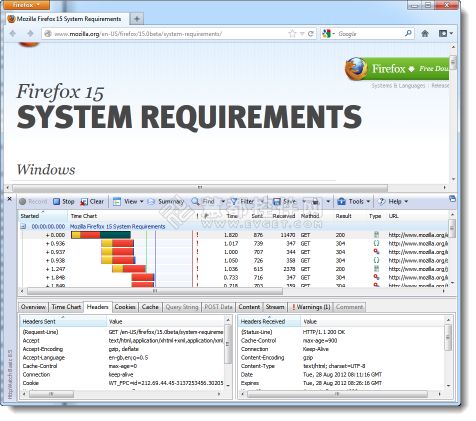Go back with the browser back arrow
This screenshot has height=421, width=476.
13,34
